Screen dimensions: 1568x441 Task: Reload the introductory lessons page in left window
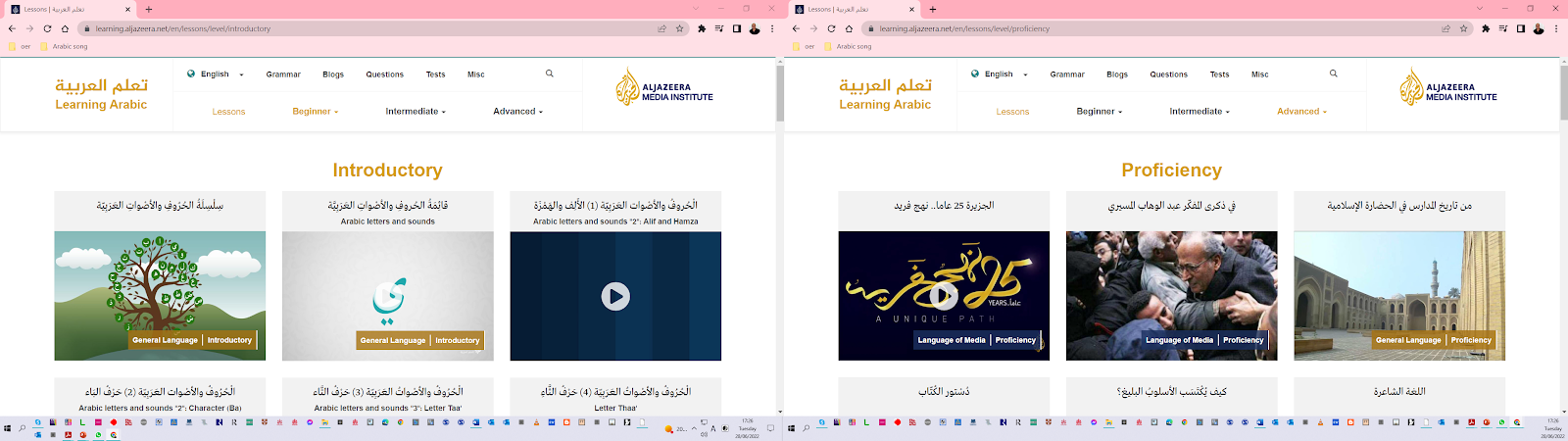pyautogui.click(x=47, y=28)
